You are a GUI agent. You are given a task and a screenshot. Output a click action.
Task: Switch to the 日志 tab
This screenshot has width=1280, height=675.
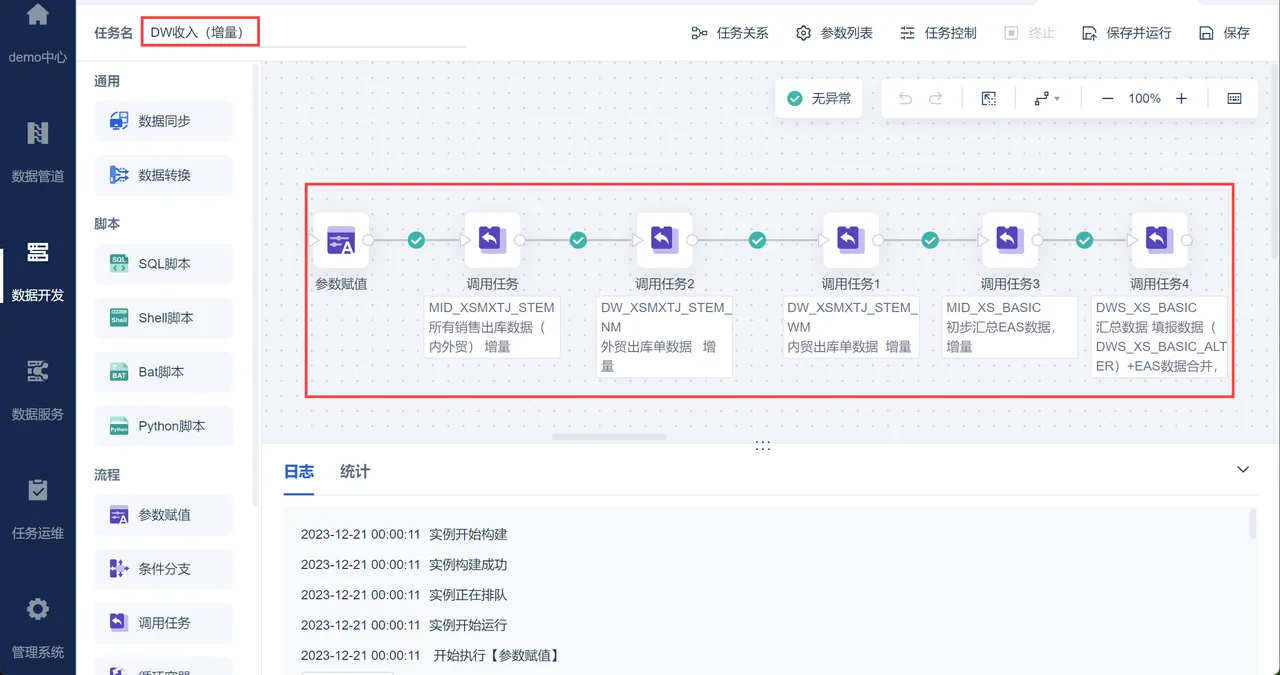[299, 472]
